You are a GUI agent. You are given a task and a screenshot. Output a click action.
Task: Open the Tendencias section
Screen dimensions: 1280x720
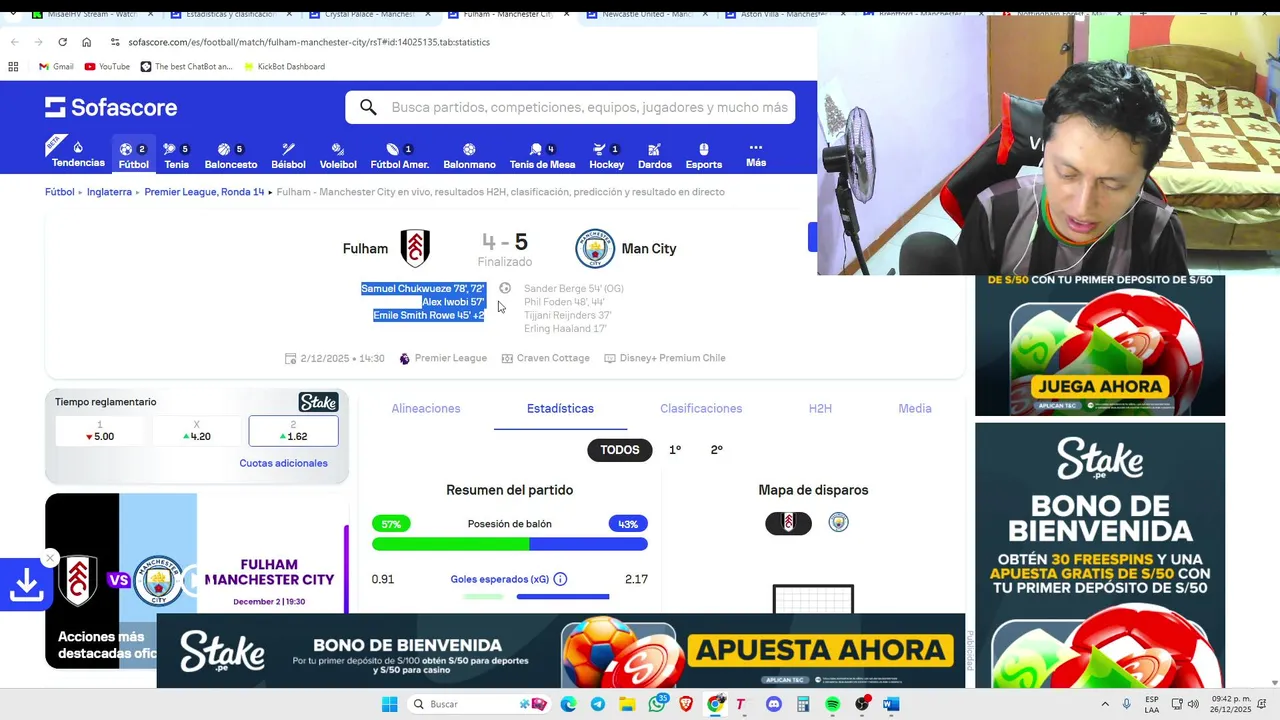pos(78,154)
